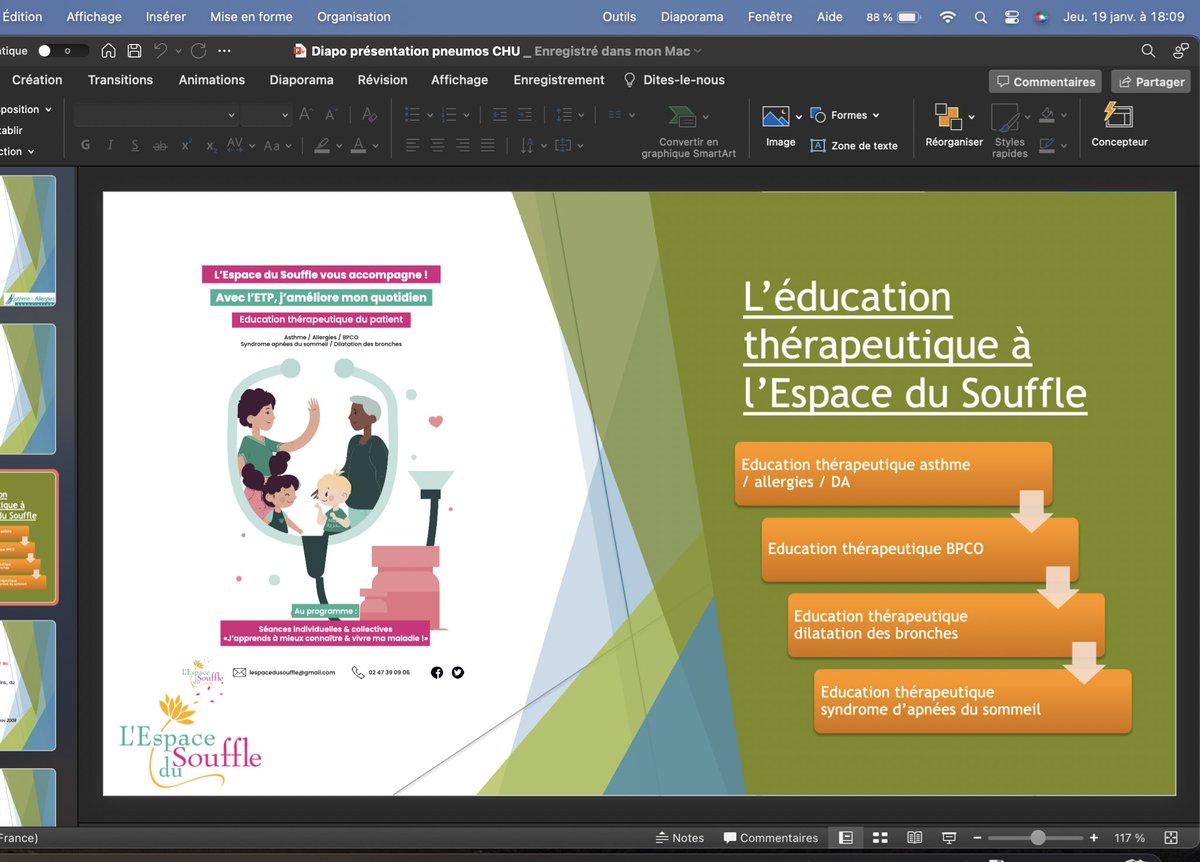Select the currently highlighted slide thumbnail
1200x862 pixels.
(29, 537)
